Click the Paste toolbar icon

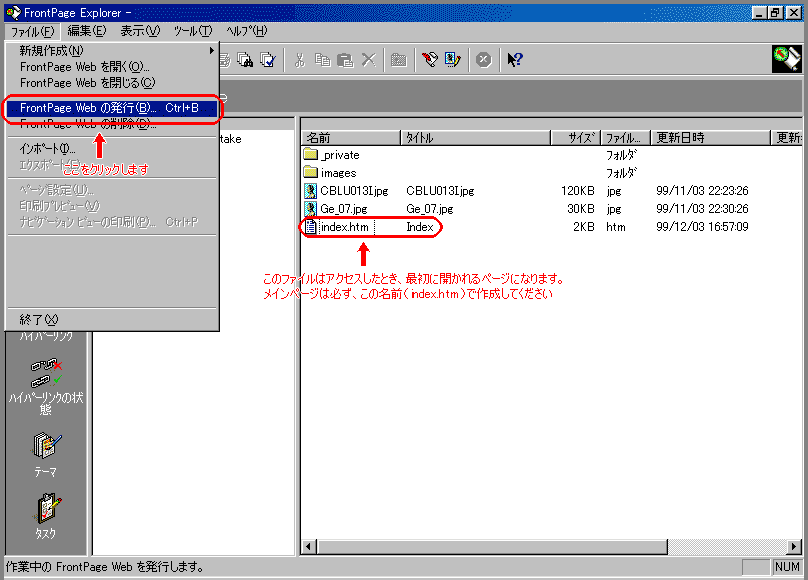346,59
